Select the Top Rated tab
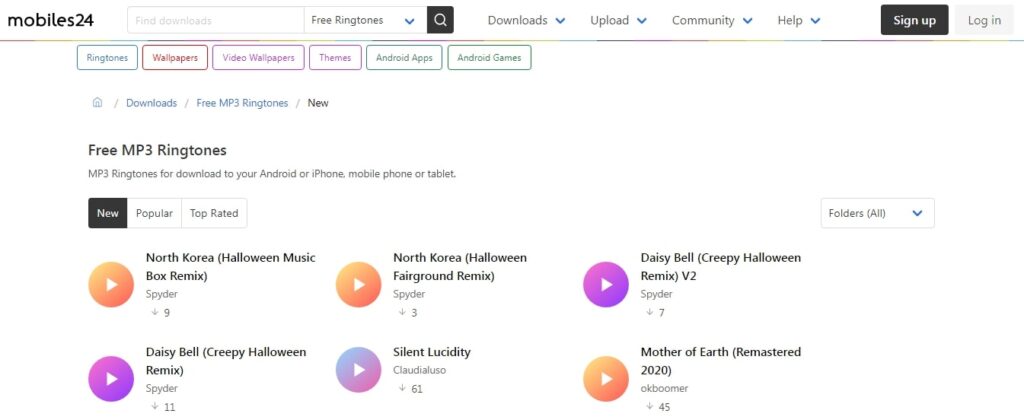 [214, 213]
